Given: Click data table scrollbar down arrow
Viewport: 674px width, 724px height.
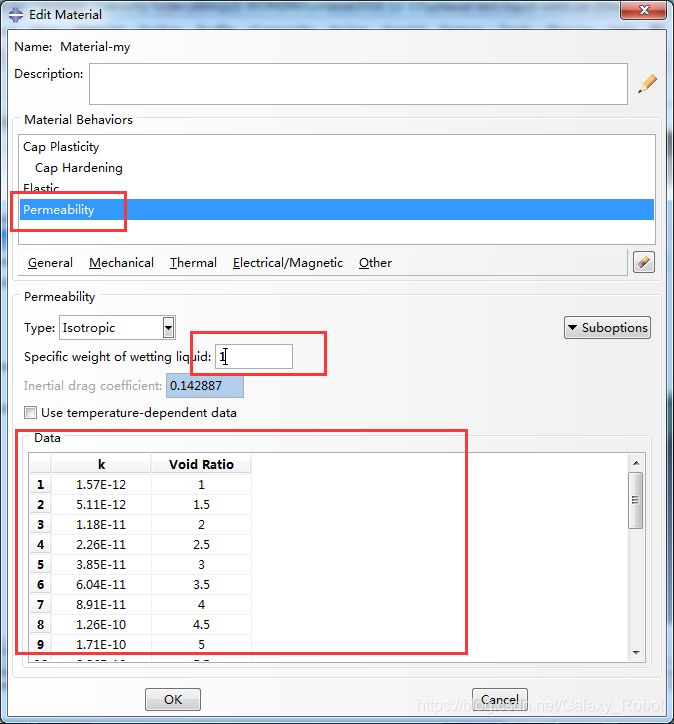Looking at the screenshot, I should click(x=636, y=652).
